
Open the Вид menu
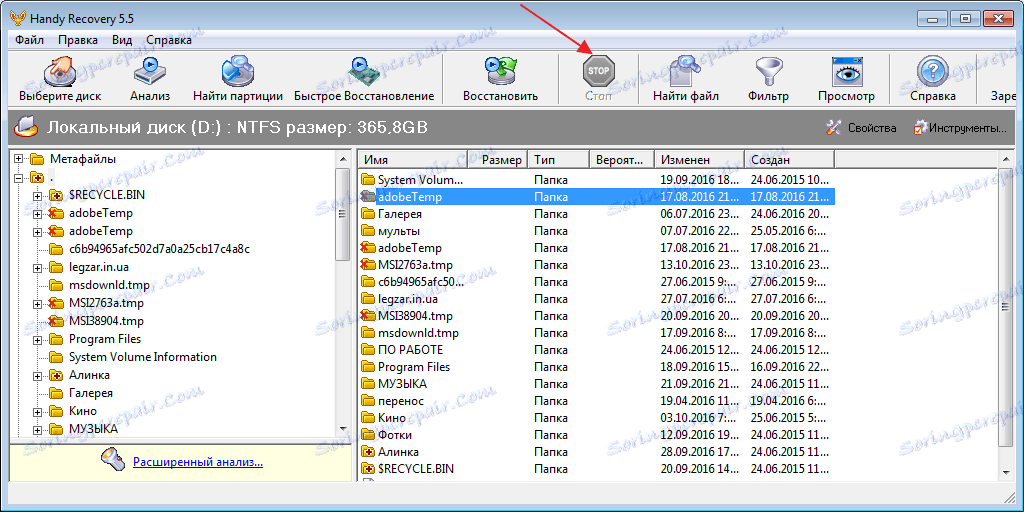click(x=122, y=40)
